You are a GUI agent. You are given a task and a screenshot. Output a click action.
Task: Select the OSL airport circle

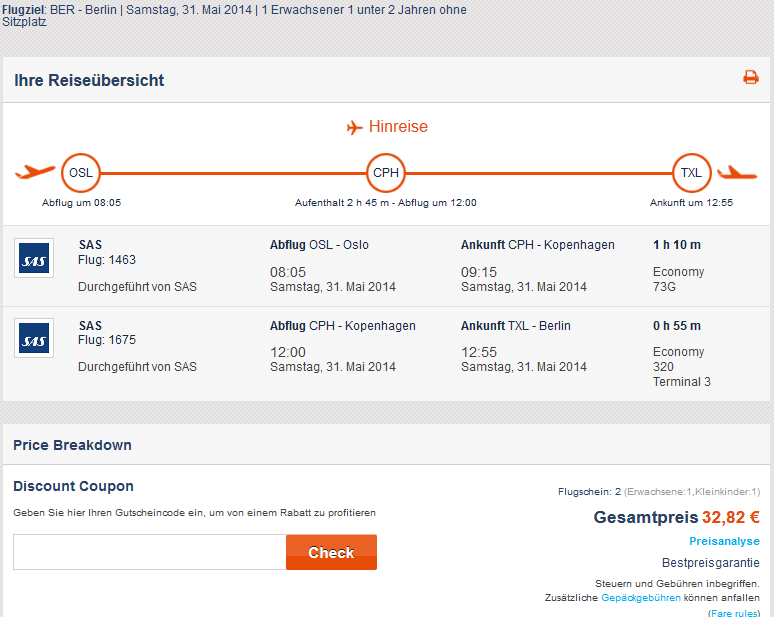click(x=81, y=173)
